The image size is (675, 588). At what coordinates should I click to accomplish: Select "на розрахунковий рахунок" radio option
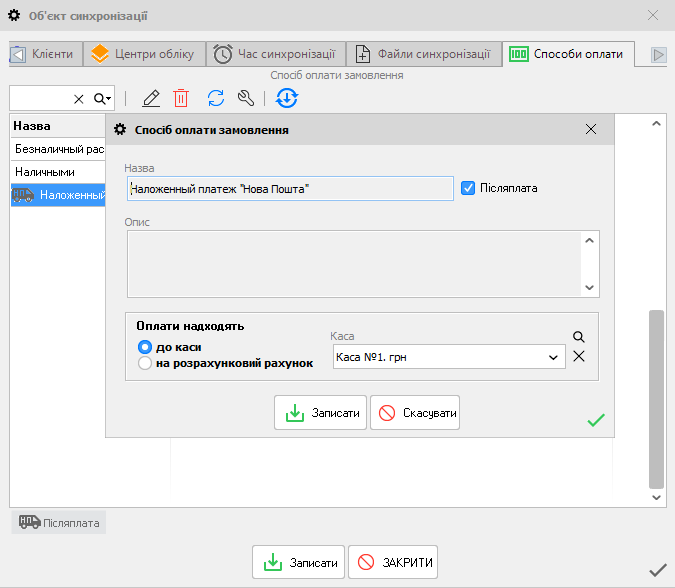144,363
